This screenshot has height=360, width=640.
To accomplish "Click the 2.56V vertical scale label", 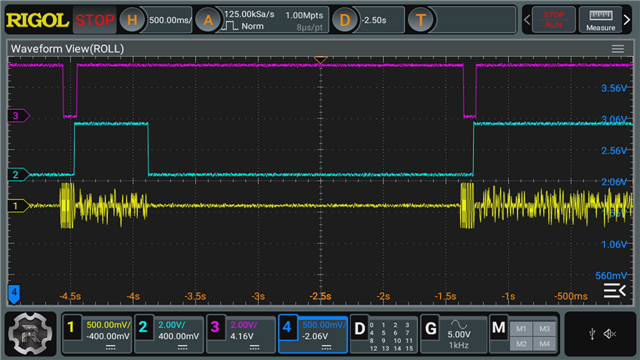I will click(x=614, y=151).
